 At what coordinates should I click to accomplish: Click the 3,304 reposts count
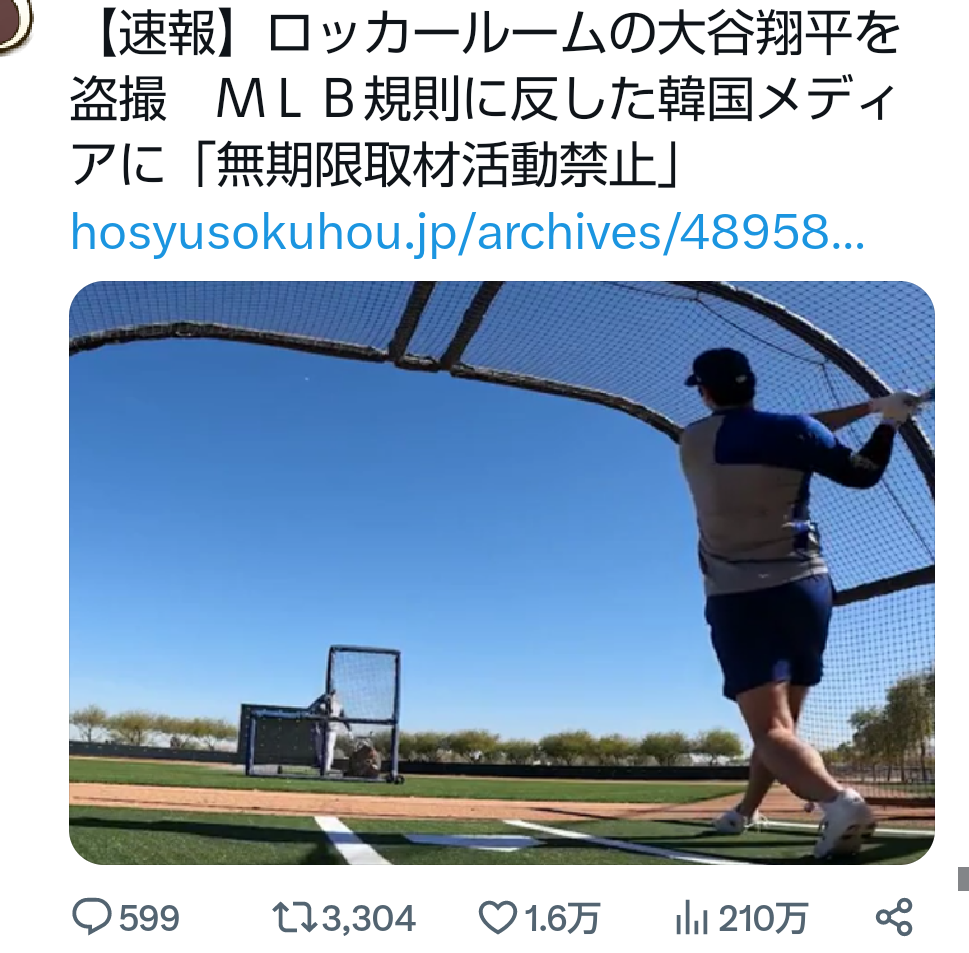click(368, 918)
